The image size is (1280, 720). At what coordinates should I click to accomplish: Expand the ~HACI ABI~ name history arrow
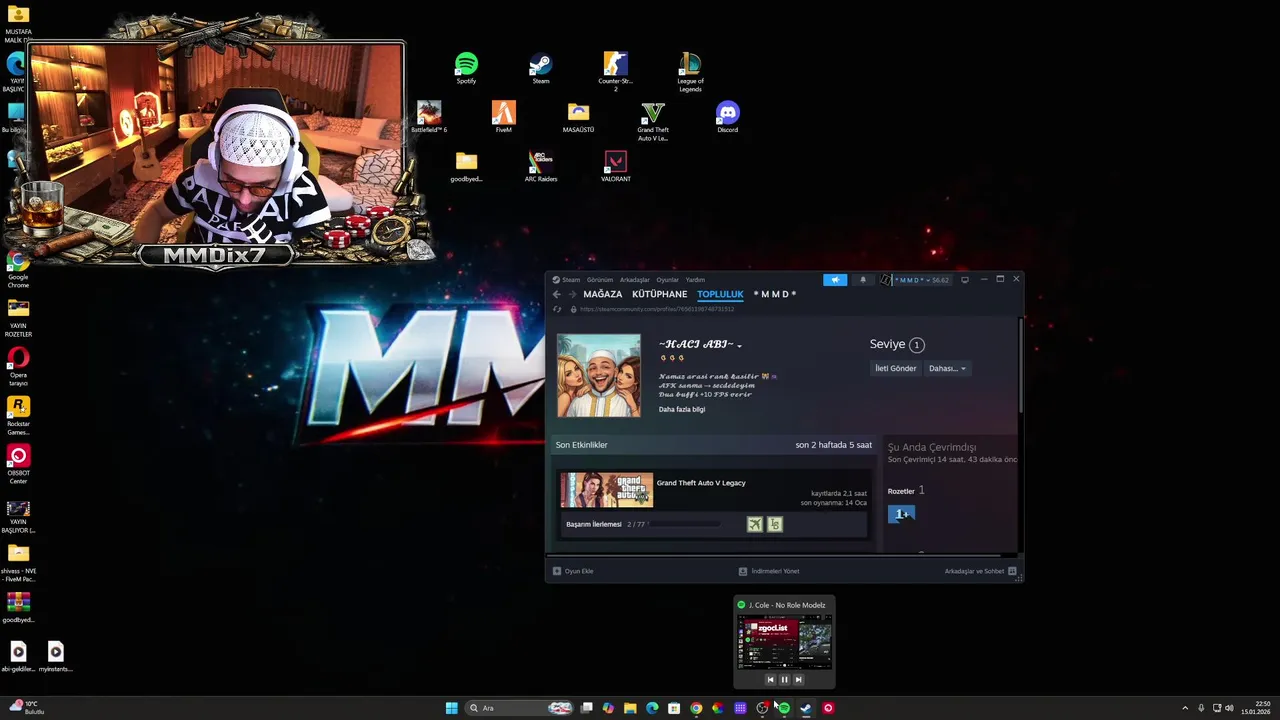pos(739,345)
